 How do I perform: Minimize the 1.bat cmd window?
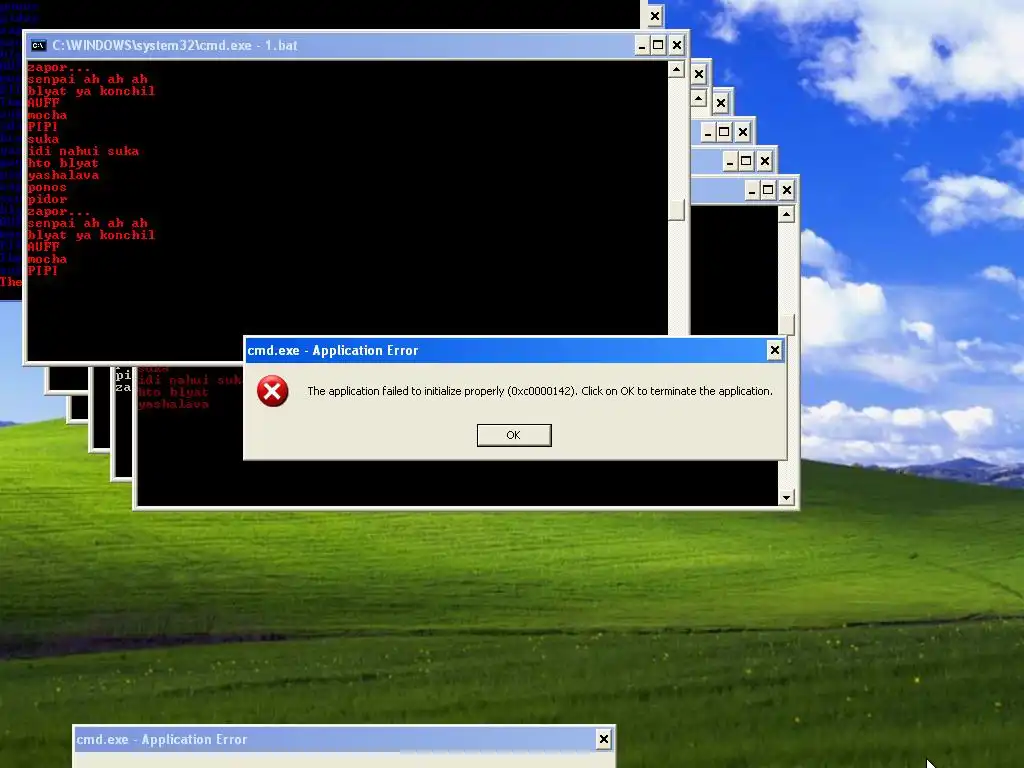point(642,45)
